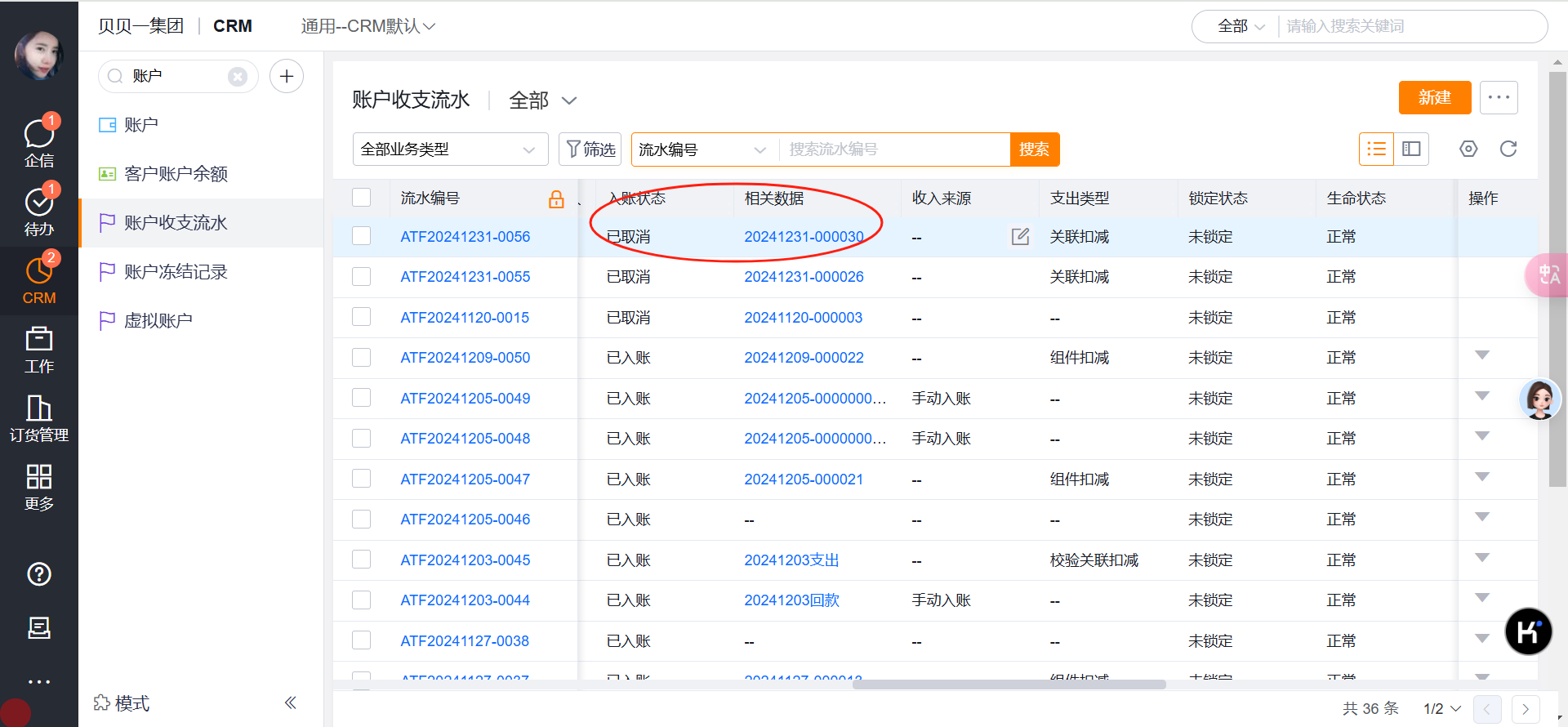This screenshot has width=1568, height=727.
Task: Click the user avatar photo
Action: click(38, 55)
